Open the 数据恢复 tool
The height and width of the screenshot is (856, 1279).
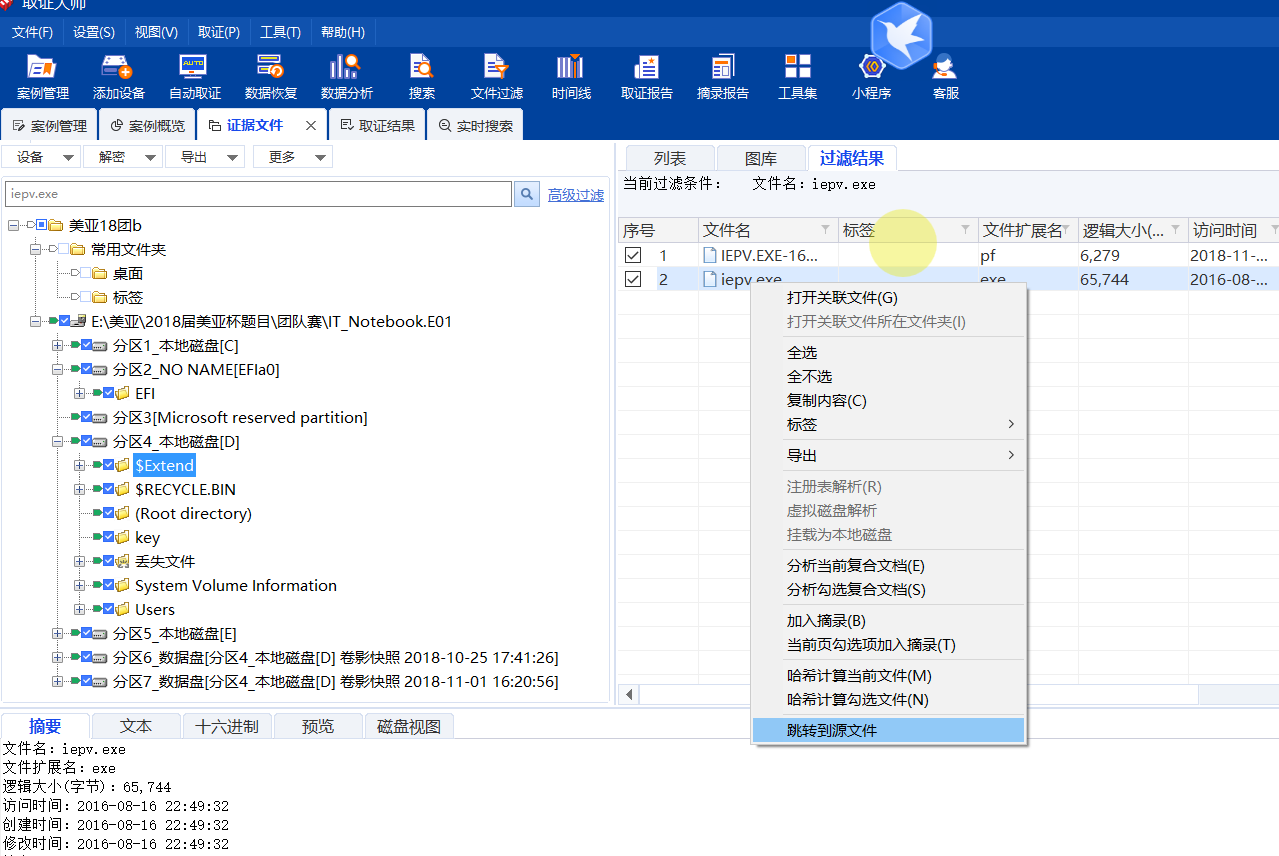point(270,77)
